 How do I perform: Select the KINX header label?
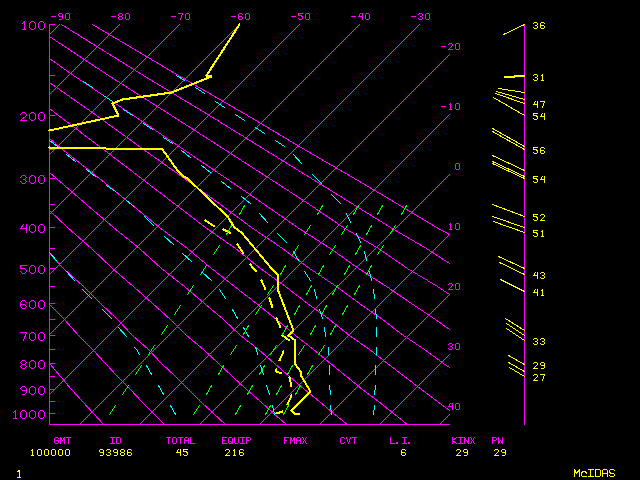pos(463,440)
